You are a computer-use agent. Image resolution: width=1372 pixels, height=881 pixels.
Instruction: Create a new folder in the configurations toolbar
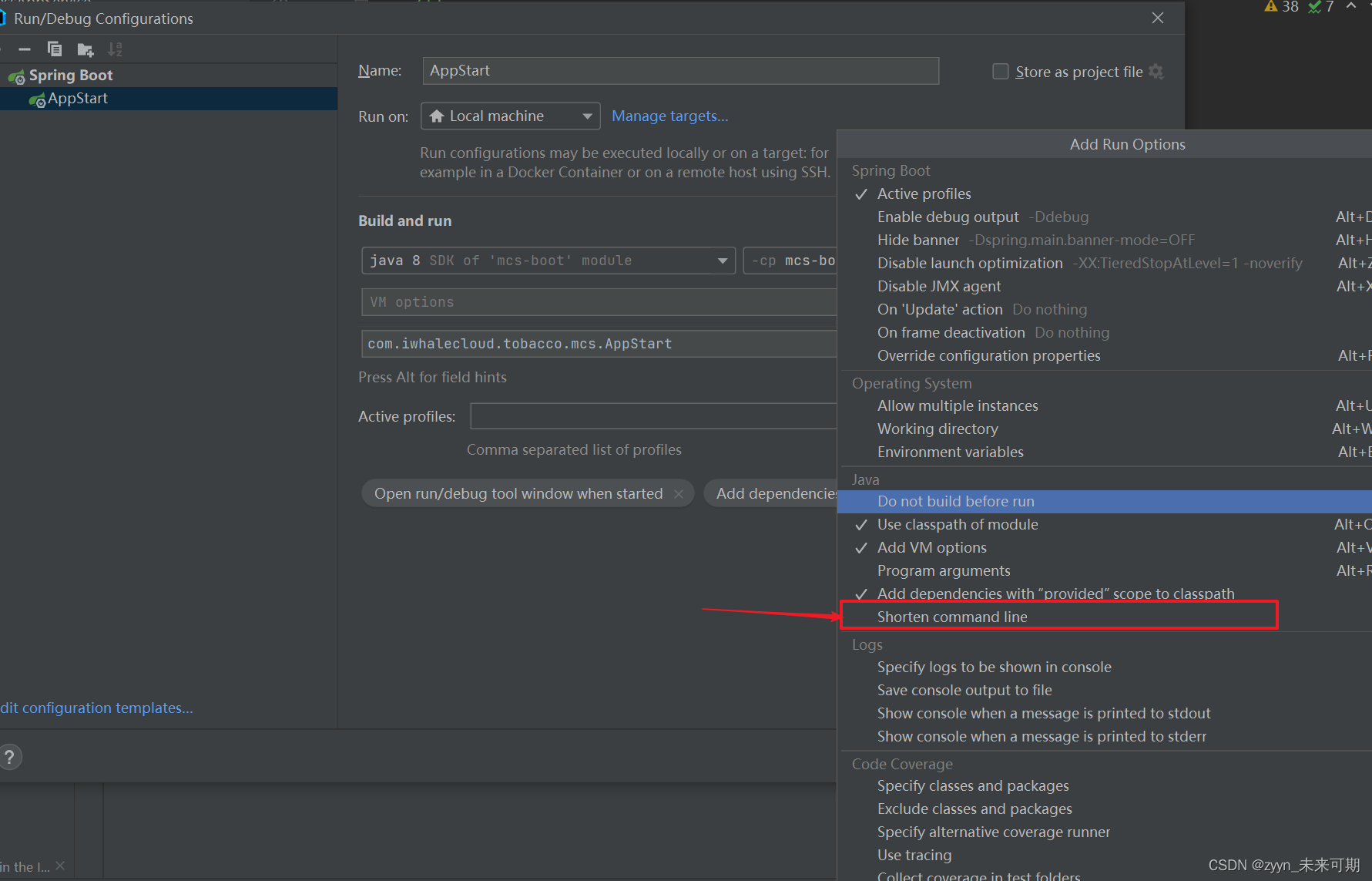[x=86, y=50]
